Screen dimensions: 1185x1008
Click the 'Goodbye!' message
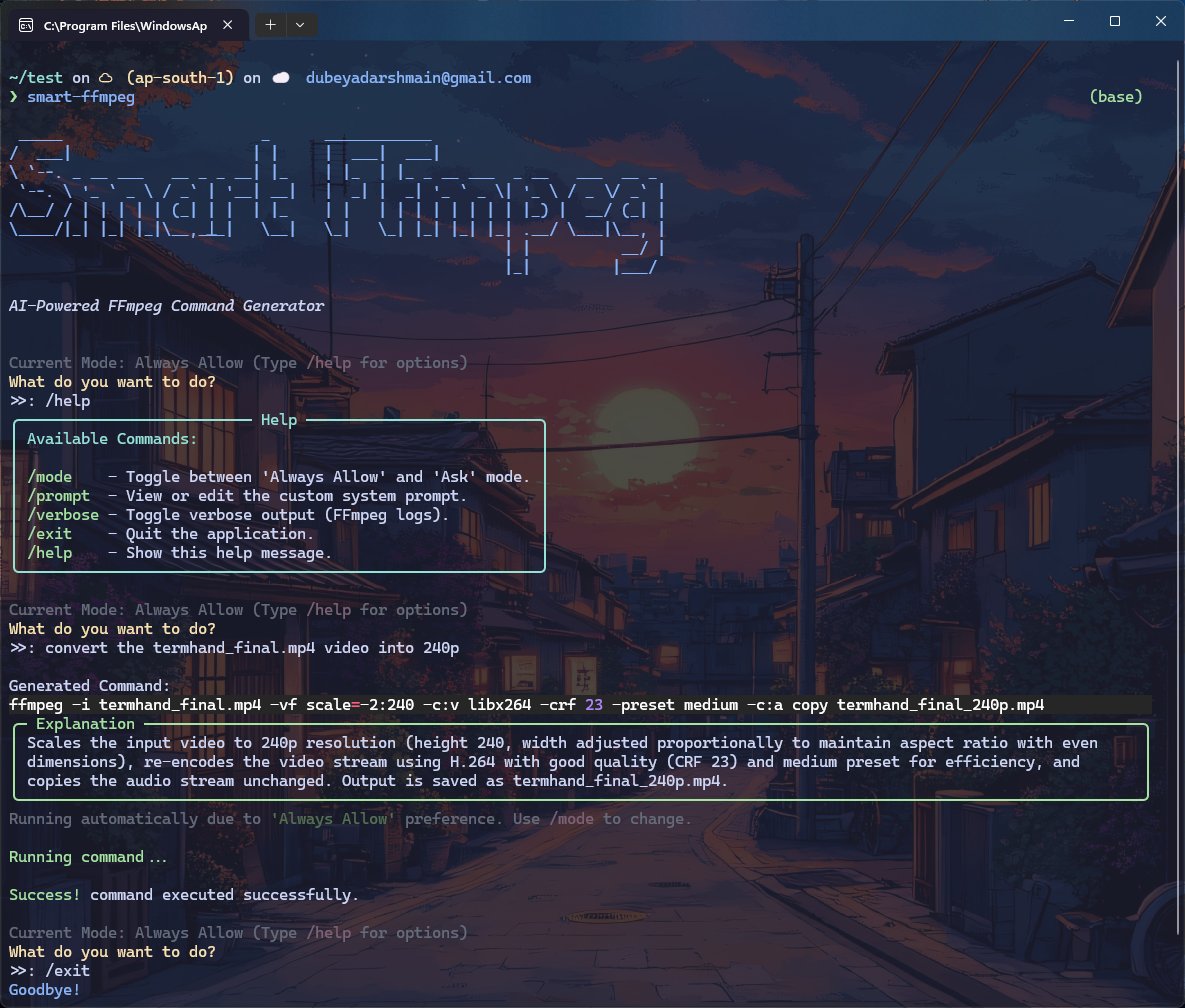pyautogui.click(x=44, y=990)
